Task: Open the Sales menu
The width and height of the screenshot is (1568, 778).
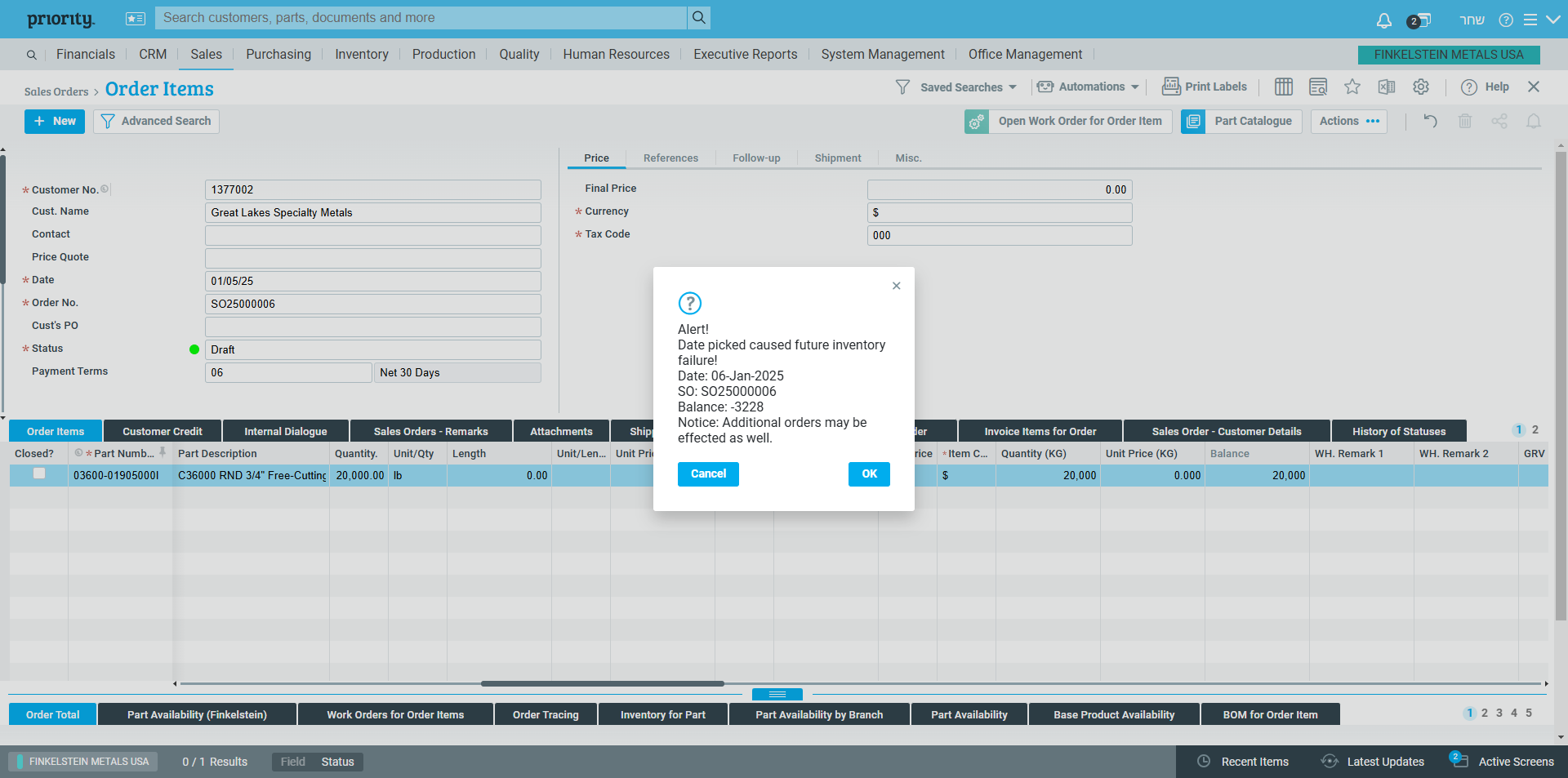Action: point(206,54)
